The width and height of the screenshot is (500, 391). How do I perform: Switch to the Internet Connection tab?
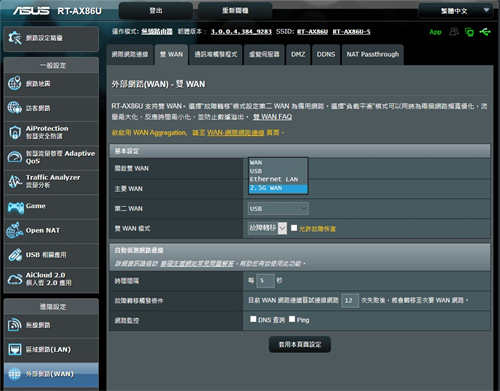tap(130, 55)
